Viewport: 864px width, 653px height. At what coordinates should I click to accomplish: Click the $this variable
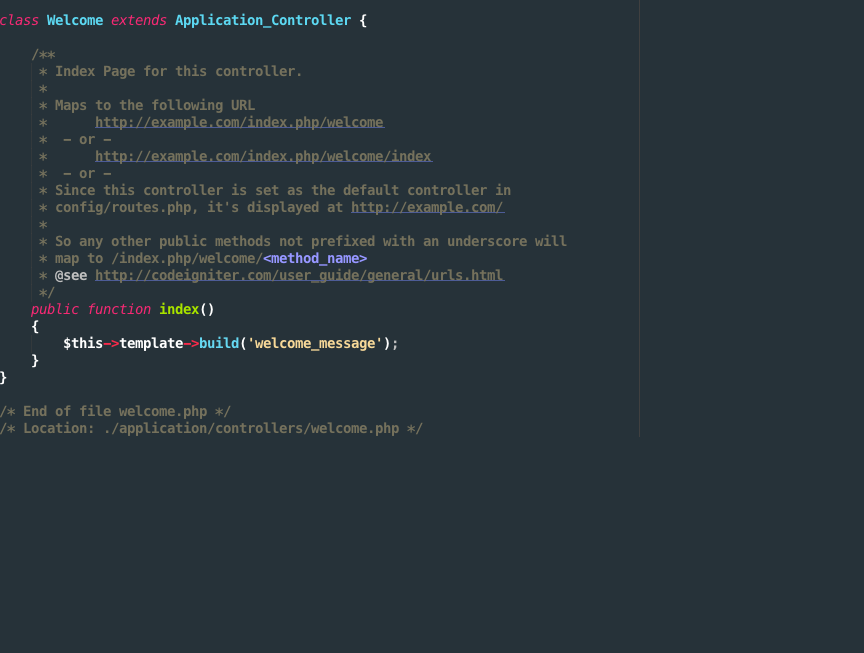pos(83,343)
